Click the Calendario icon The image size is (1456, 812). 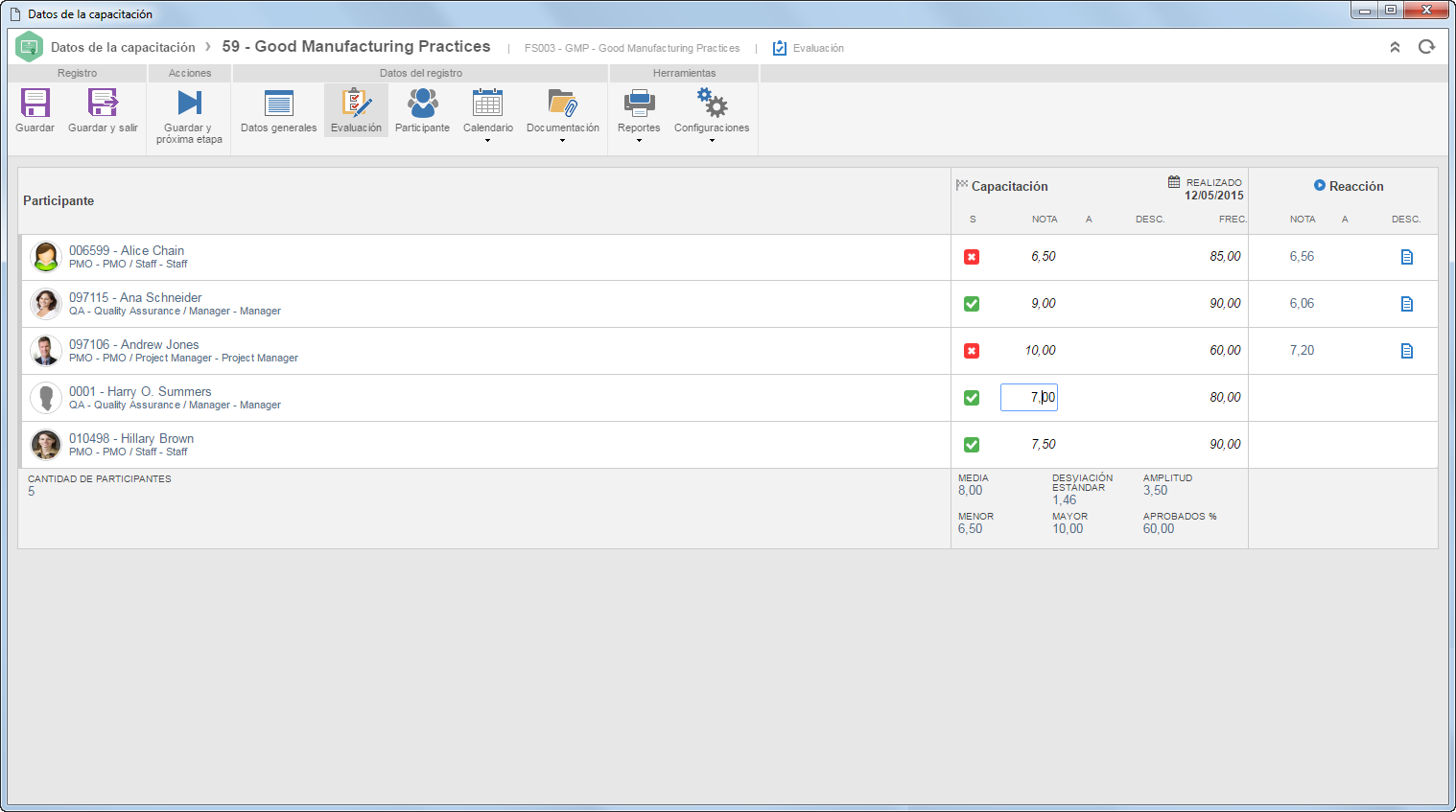tap(488, 103)
